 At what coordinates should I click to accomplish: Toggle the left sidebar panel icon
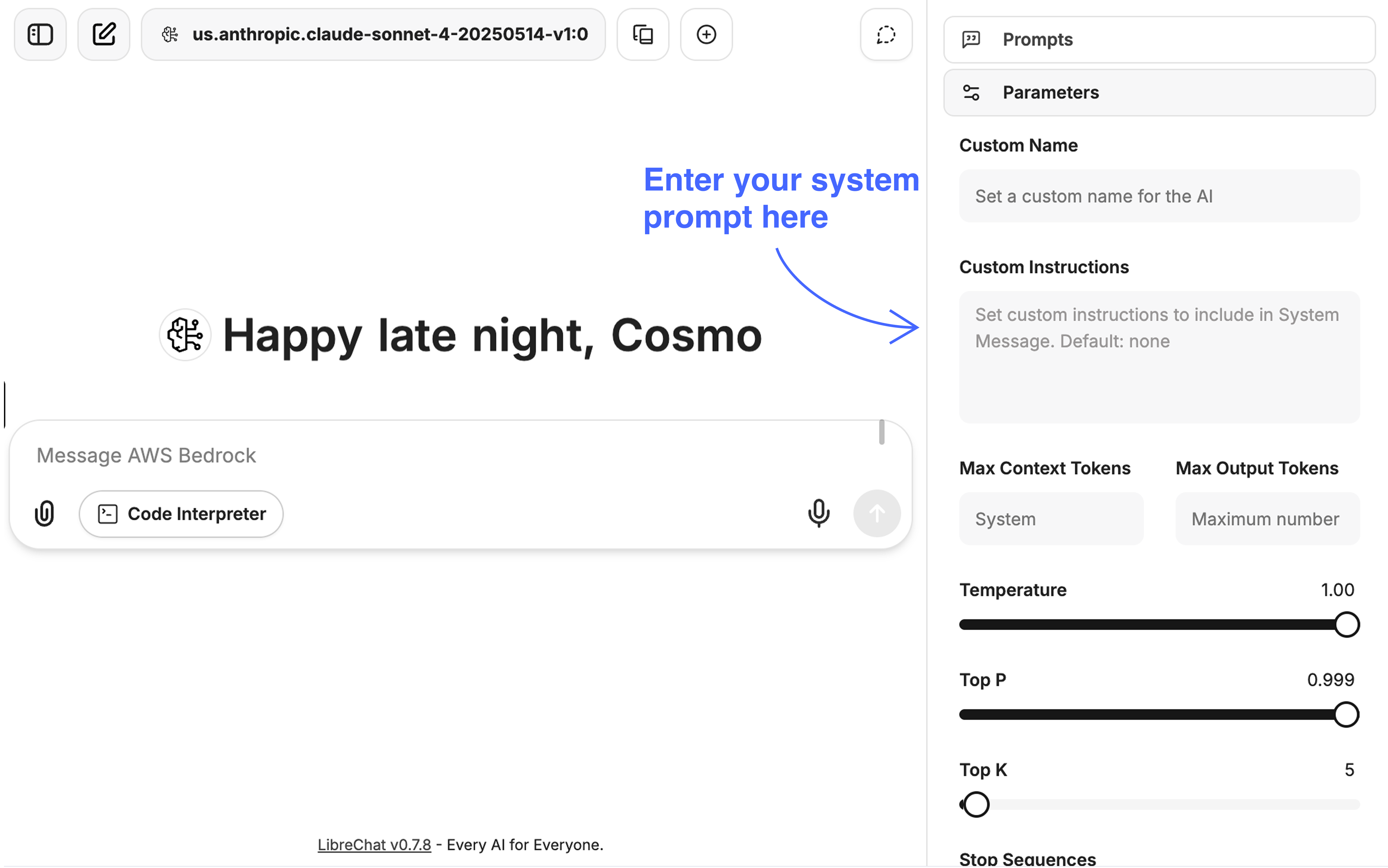coord(40,34)
